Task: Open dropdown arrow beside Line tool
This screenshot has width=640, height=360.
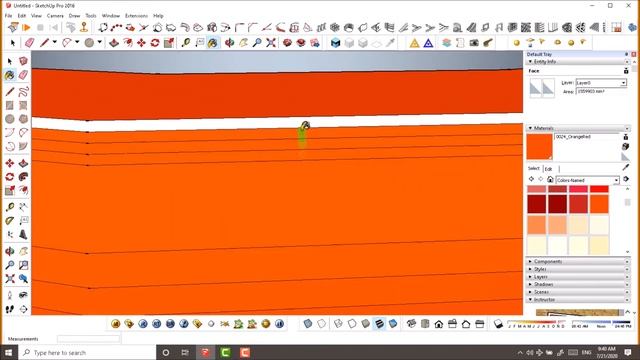Action: (54, 42)
